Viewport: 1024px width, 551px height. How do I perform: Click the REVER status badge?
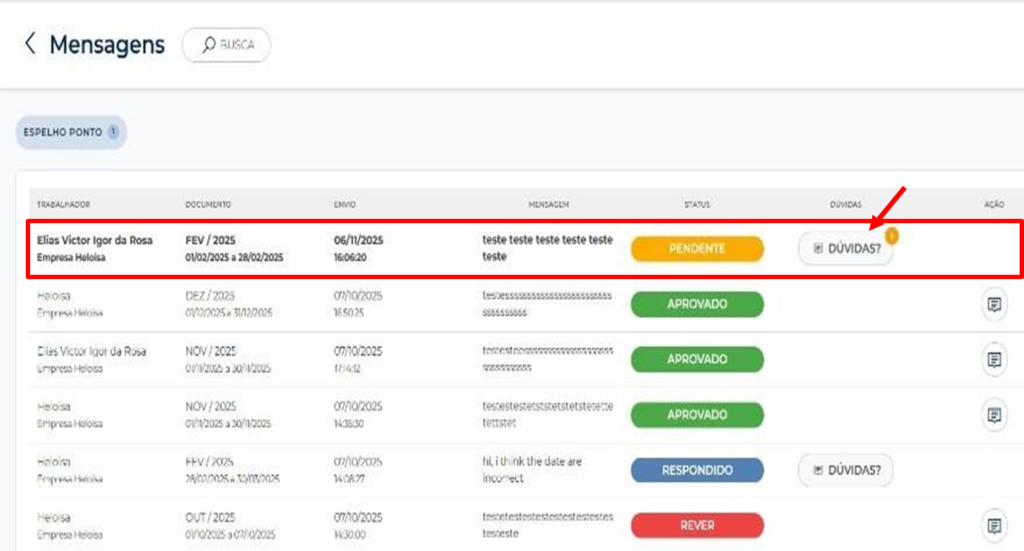click(x=697, y=526)
